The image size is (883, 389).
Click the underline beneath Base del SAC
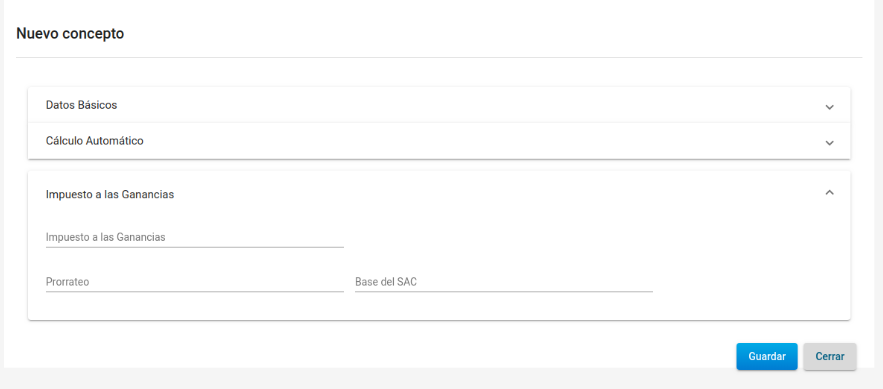click(x=504, y=292)
